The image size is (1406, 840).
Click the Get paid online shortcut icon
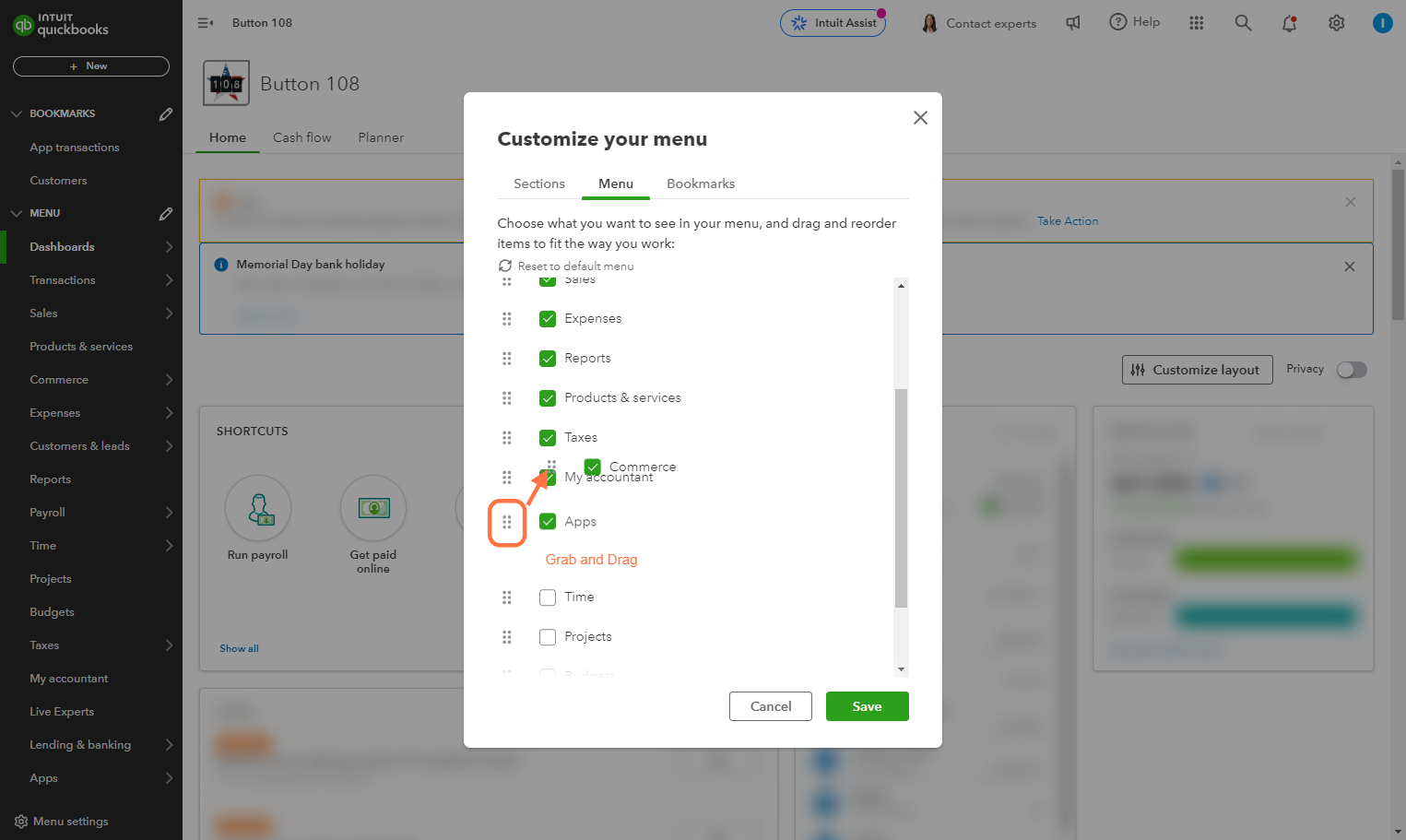coord(373,508)
